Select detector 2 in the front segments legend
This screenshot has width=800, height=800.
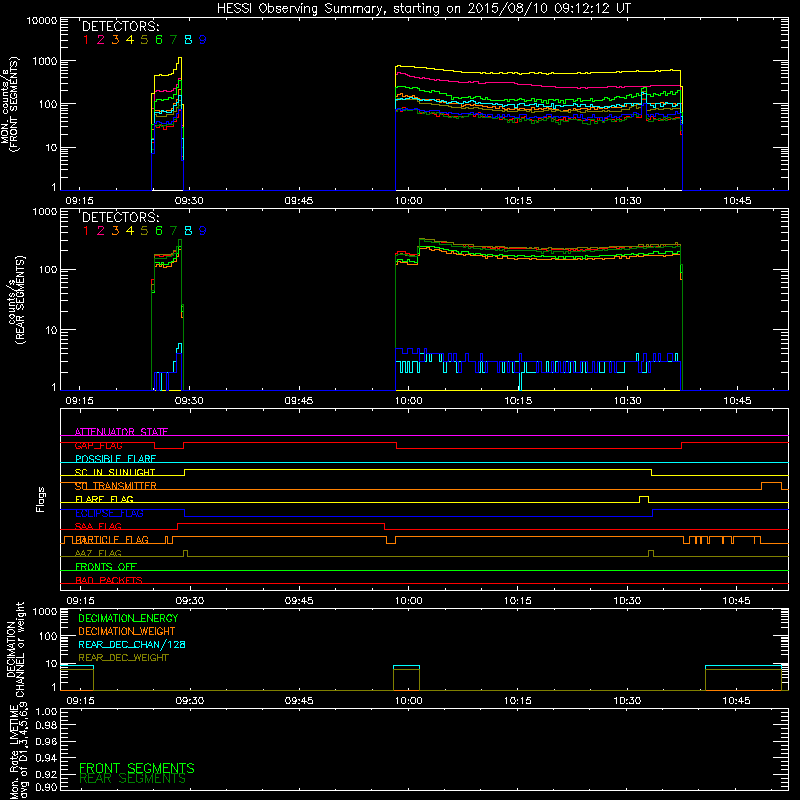tap(101, 40)
